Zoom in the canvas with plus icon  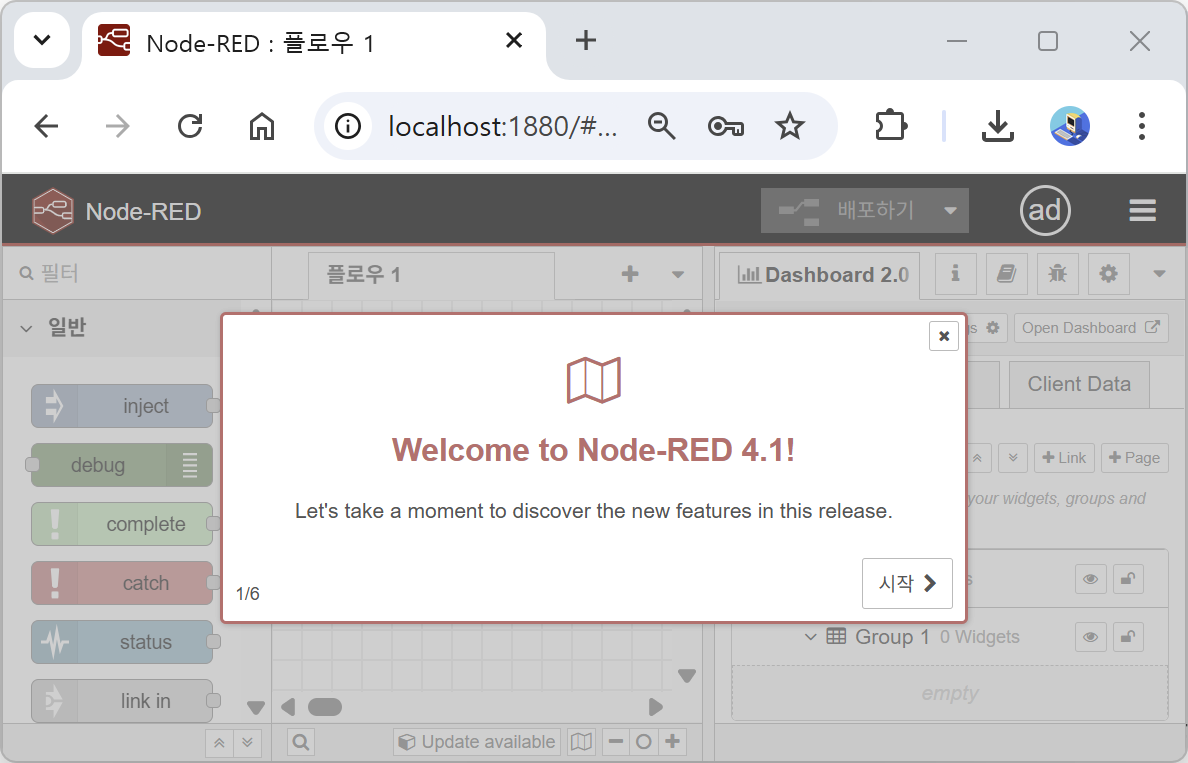(x=673, y=742)
